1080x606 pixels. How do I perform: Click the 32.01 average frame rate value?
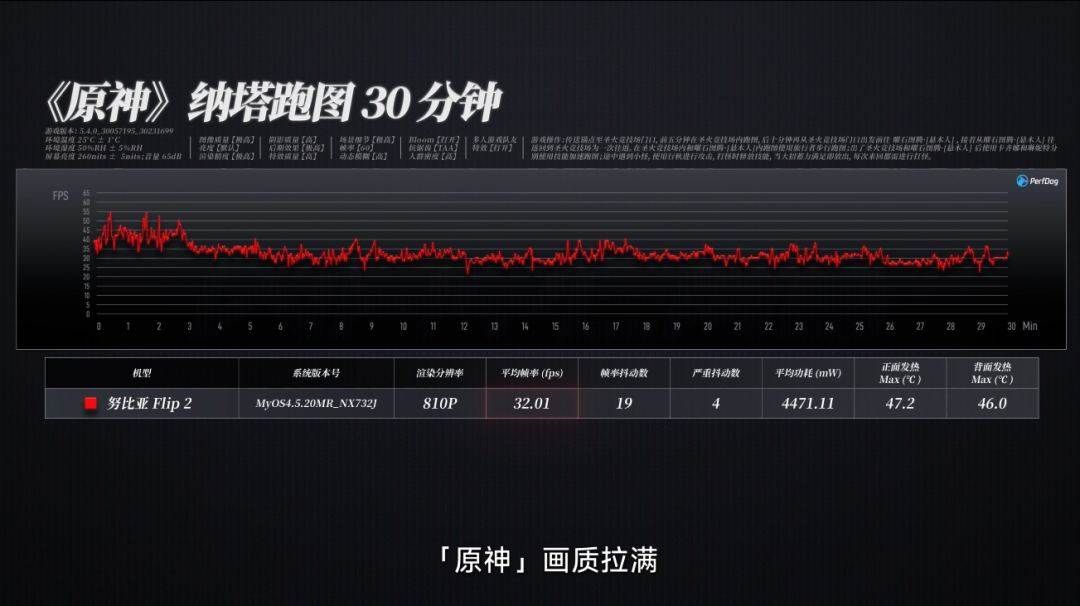[x=532, y=404]
